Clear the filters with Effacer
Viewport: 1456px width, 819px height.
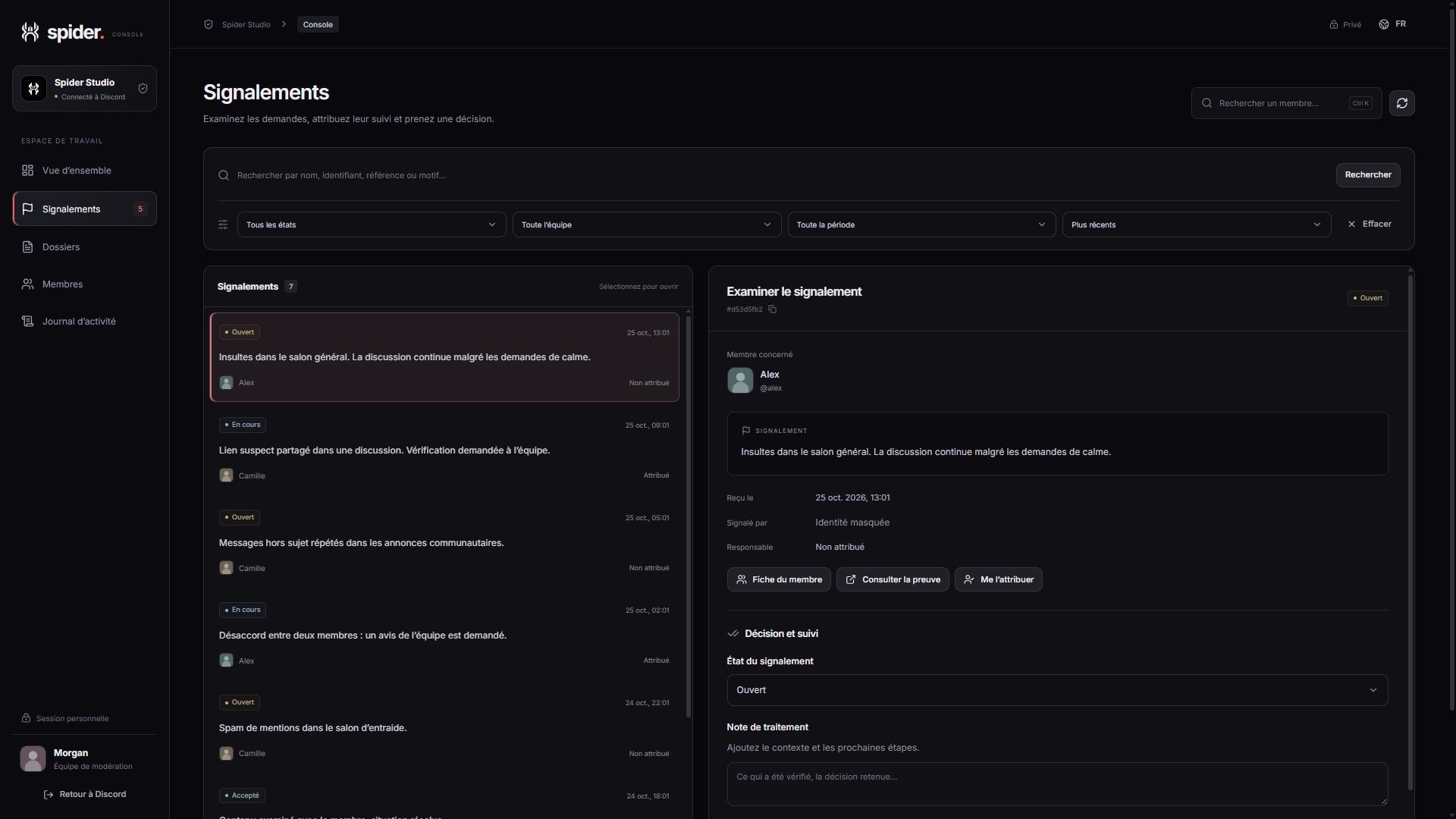click(1369, 224)
